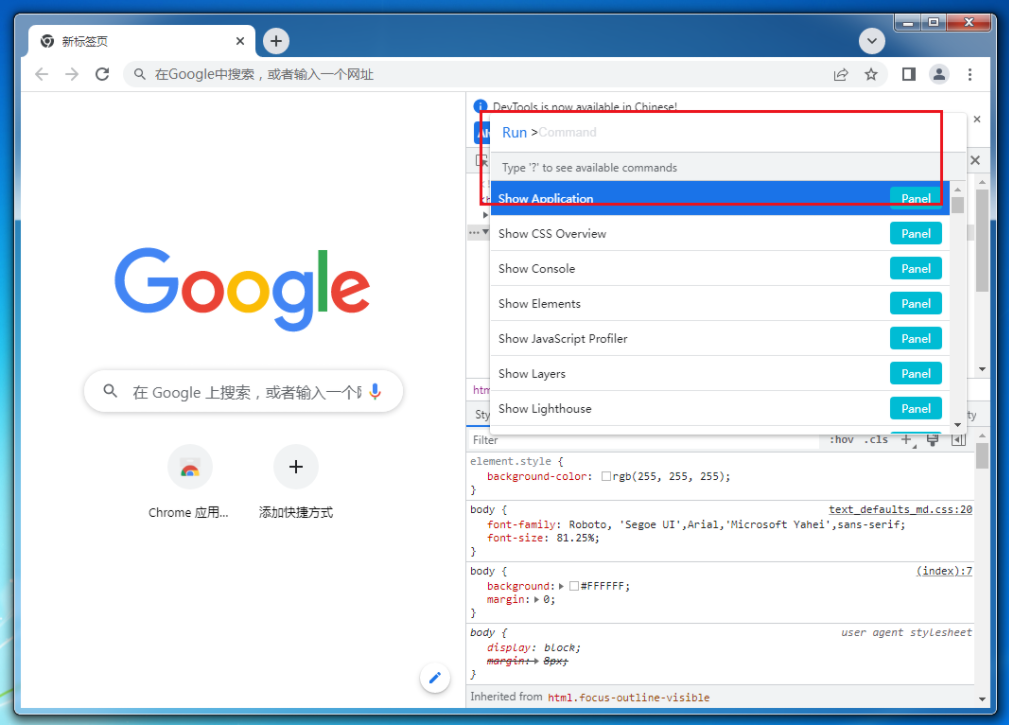Open #FFFFFF background color swatch
This screenshot has width=1009, height=725.
tap(574, 586)
